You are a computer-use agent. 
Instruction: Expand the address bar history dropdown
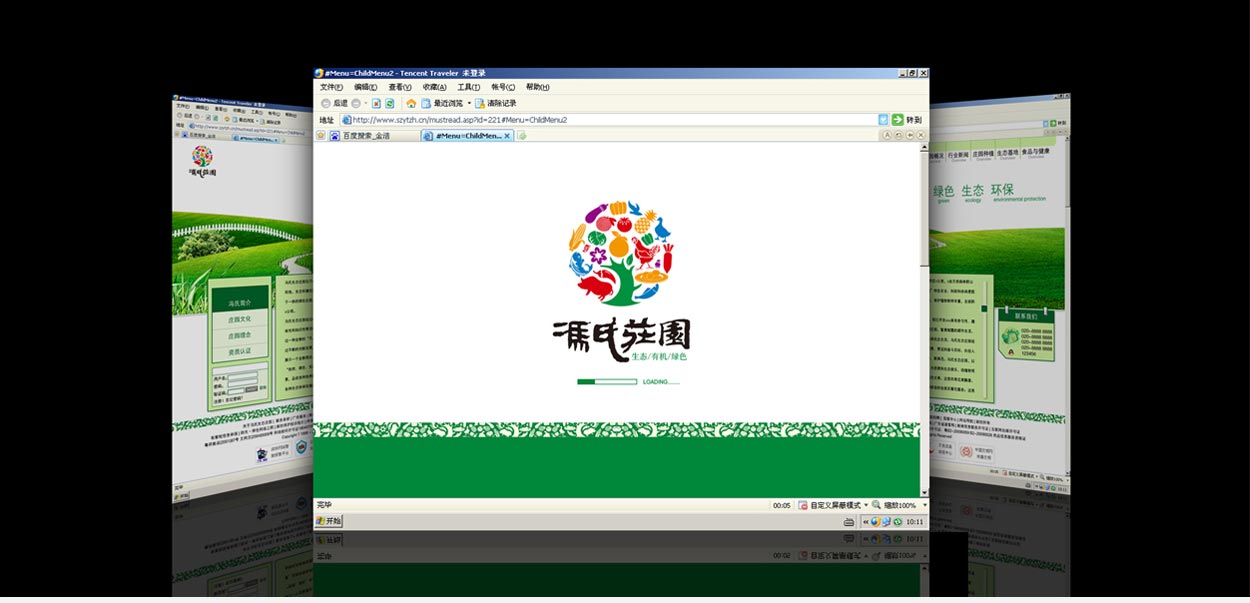coord(883,120)
